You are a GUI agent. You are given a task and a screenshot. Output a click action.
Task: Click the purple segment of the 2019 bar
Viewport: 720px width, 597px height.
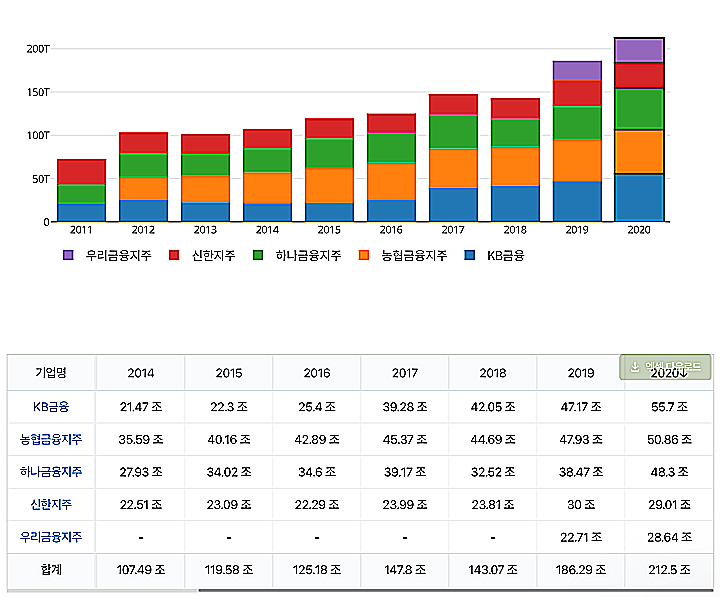coord(577,71)
